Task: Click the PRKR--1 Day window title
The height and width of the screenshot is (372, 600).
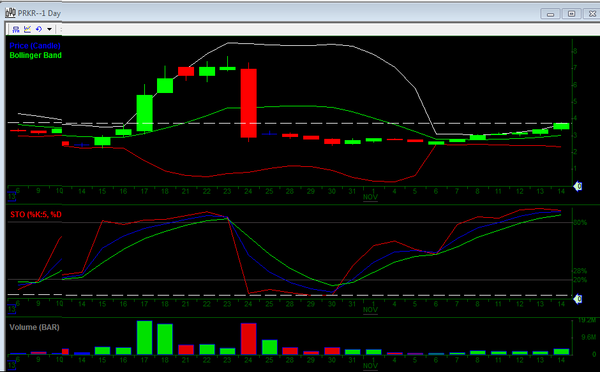Action: click(39, 13)
